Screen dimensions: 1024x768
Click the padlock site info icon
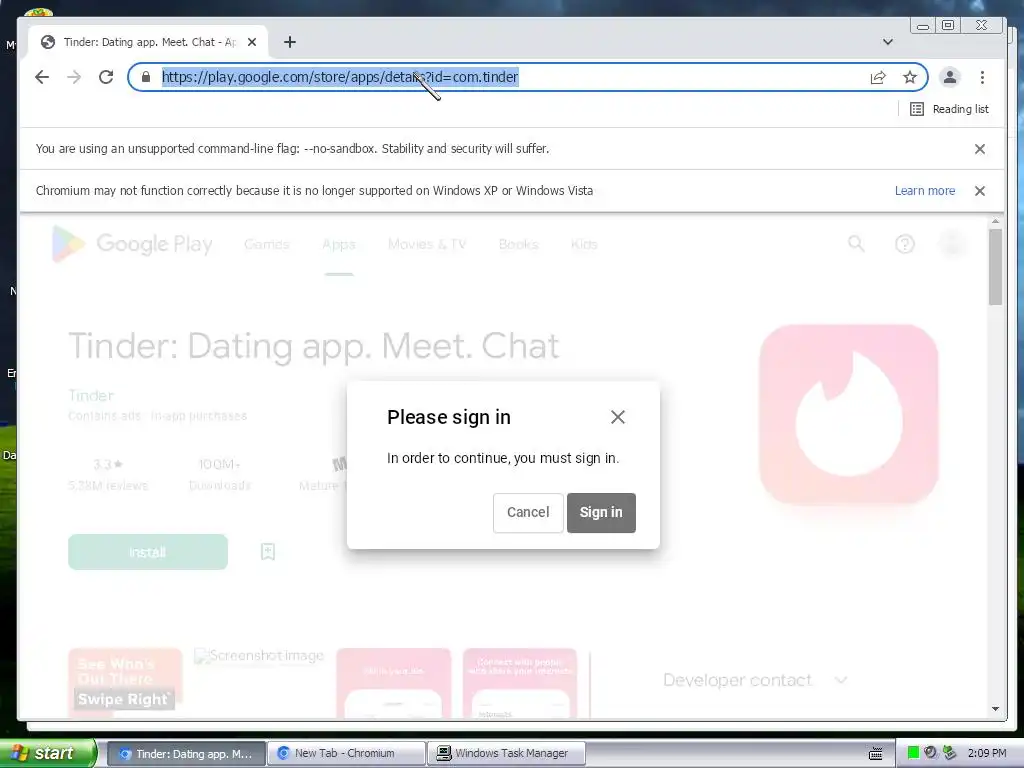[x=146, y=77]
